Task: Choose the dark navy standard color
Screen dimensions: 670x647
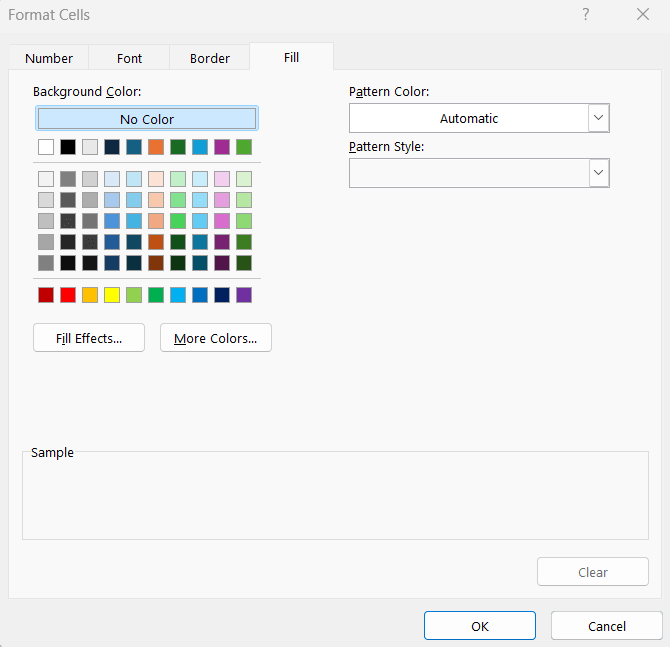Action: [222, 295]
